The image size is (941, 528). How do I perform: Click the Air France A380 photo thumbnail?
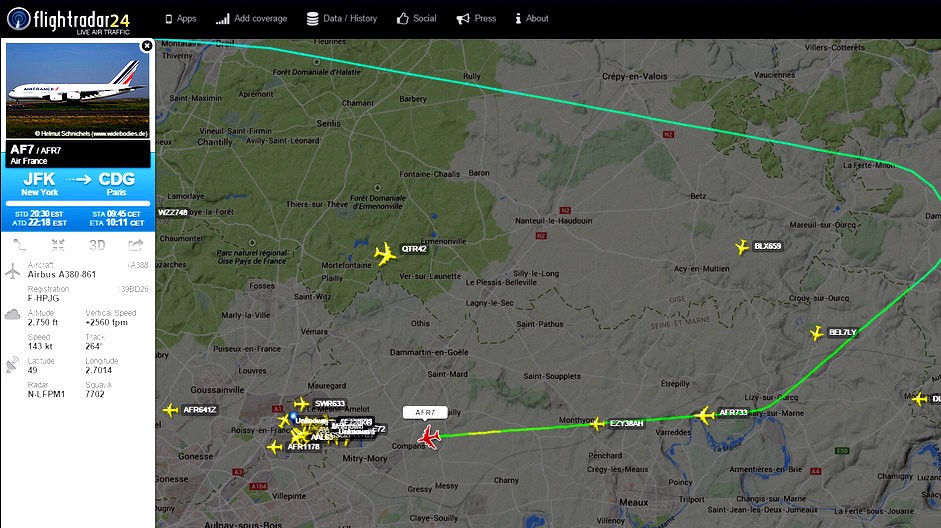(78, 91)
